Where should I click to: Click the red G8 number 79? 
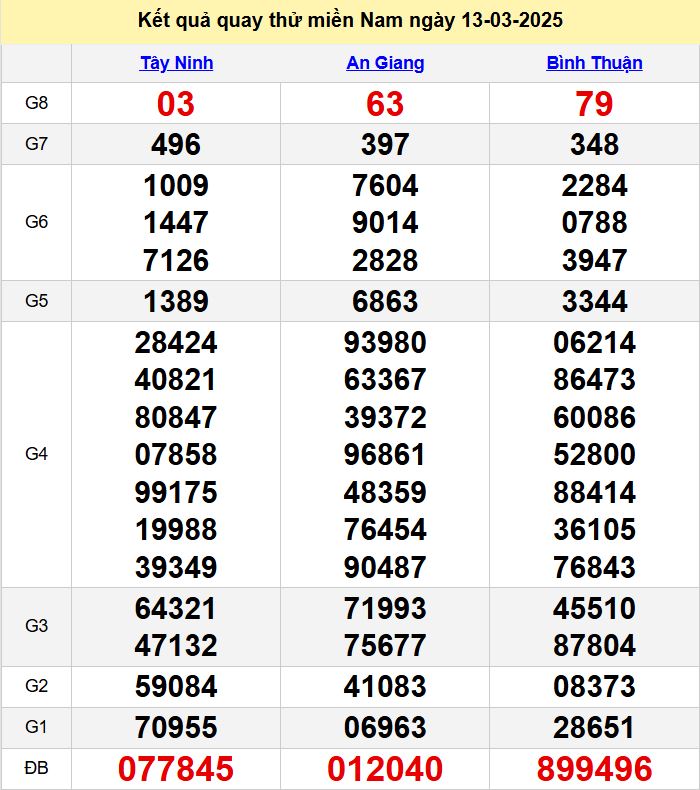point(594,104)
